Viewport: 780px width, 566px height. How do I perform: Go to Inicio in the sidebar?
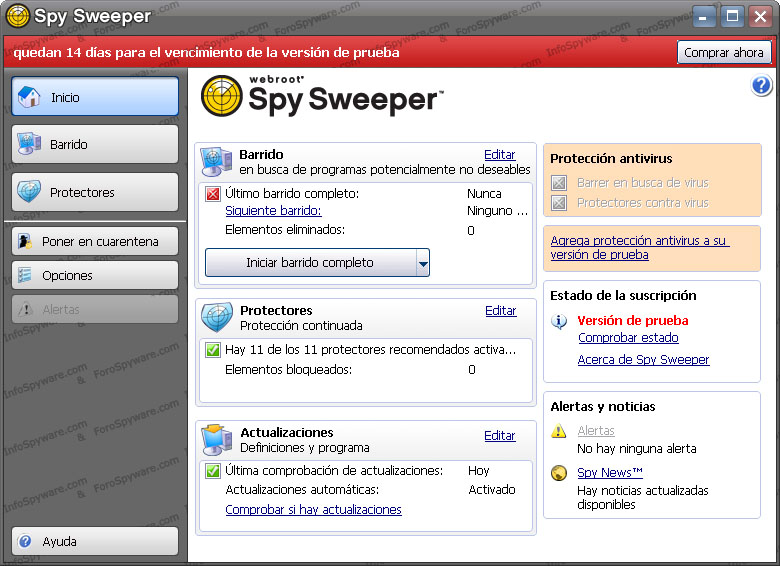click(x=95, y=96)
